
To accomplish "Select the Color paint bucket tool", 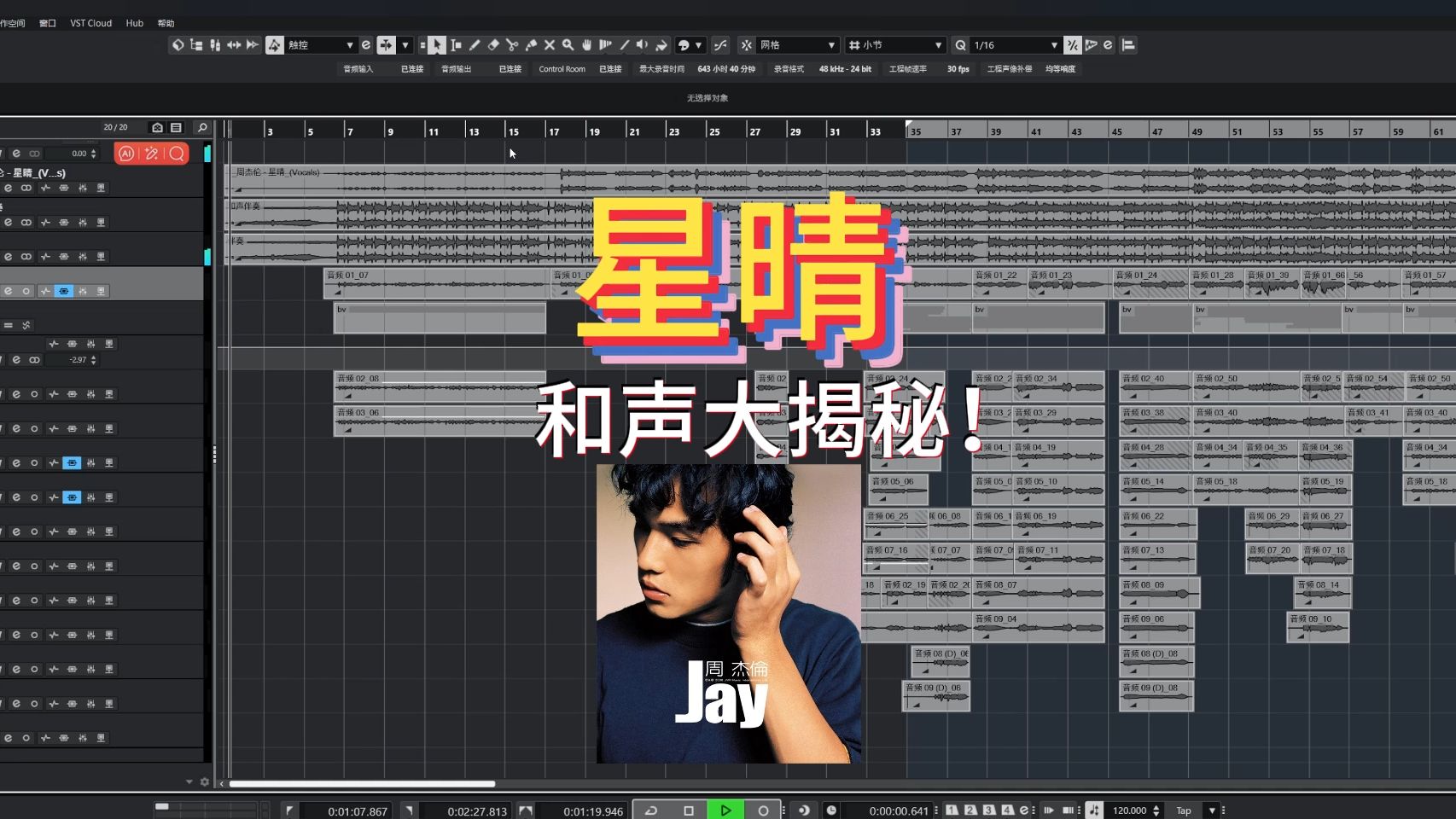I will pos(661,45).
